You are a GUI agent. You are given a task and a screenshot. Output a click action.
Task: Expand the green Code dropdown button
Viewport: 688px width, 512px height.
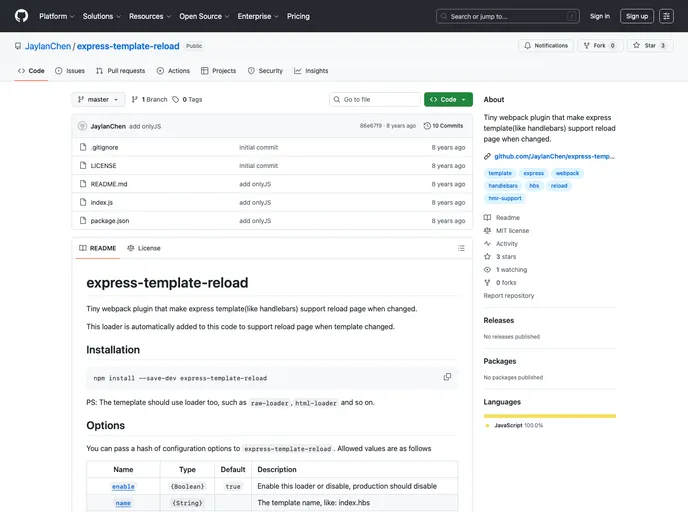click(448, 100)
